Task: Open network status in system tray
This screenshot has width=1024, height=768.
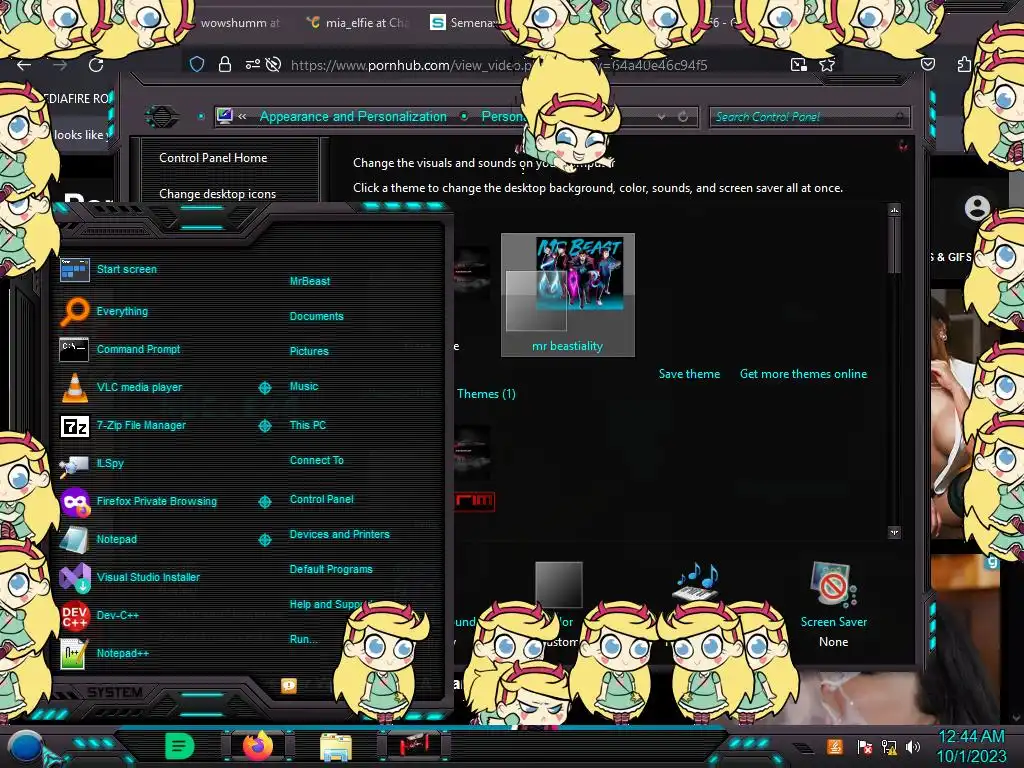Action: click(x=889, y=746)
